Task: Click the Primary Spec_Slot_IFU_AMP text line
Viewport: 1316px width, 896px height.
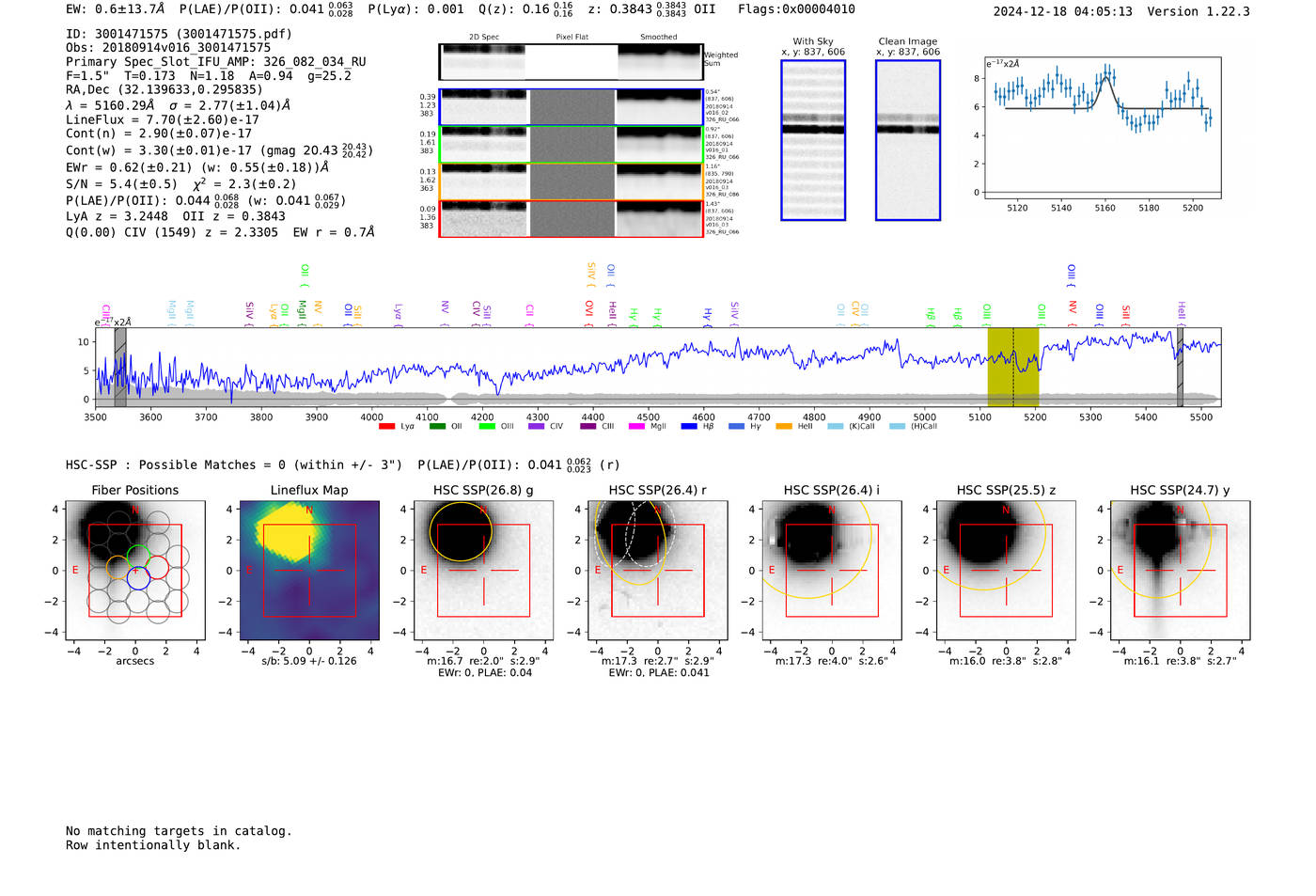Action: coord(216,62)
